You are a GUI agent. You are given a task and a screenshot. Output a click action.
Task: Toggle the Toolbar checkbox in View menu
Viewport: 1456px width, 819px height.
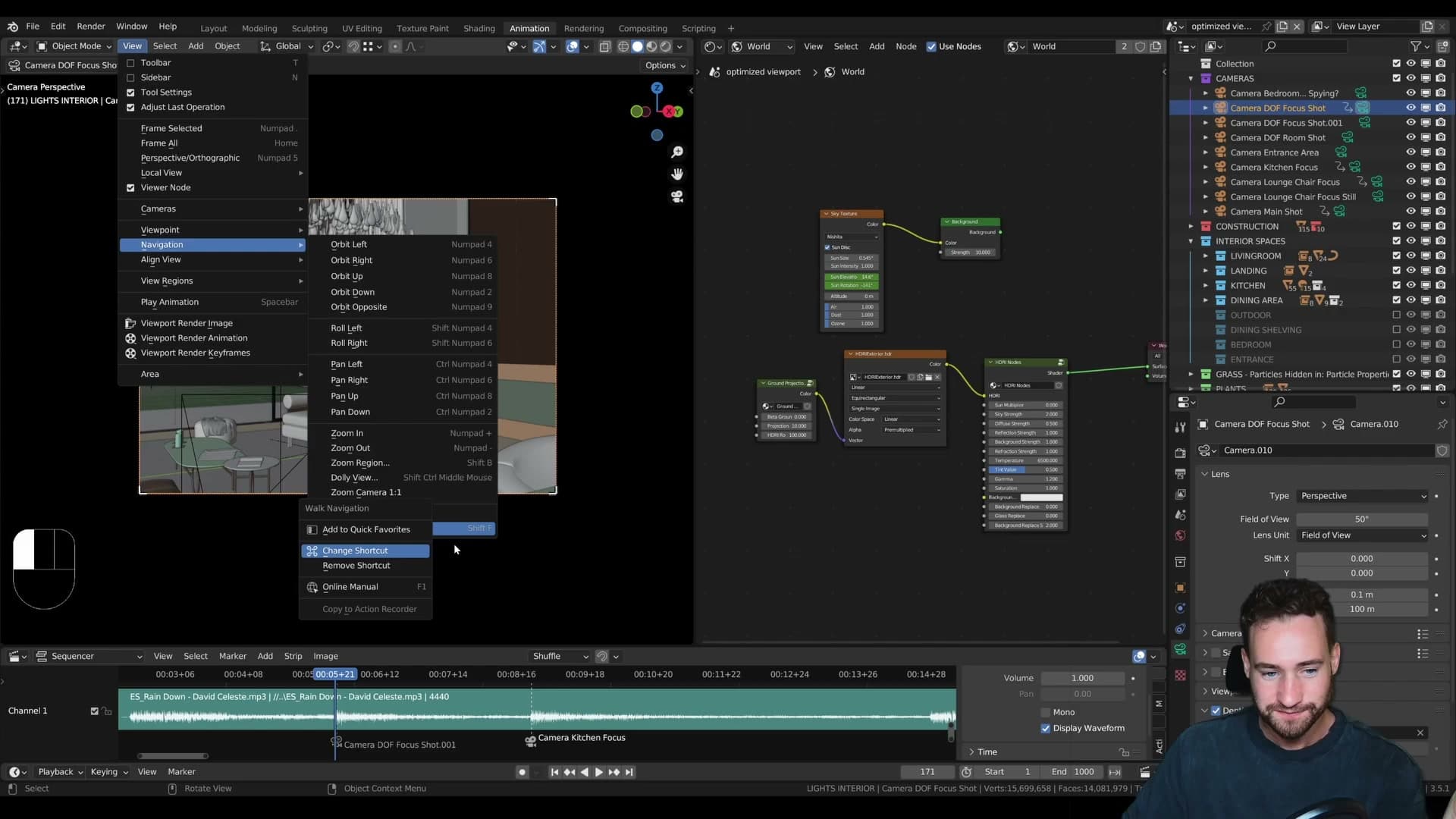(x=130, y=63)
